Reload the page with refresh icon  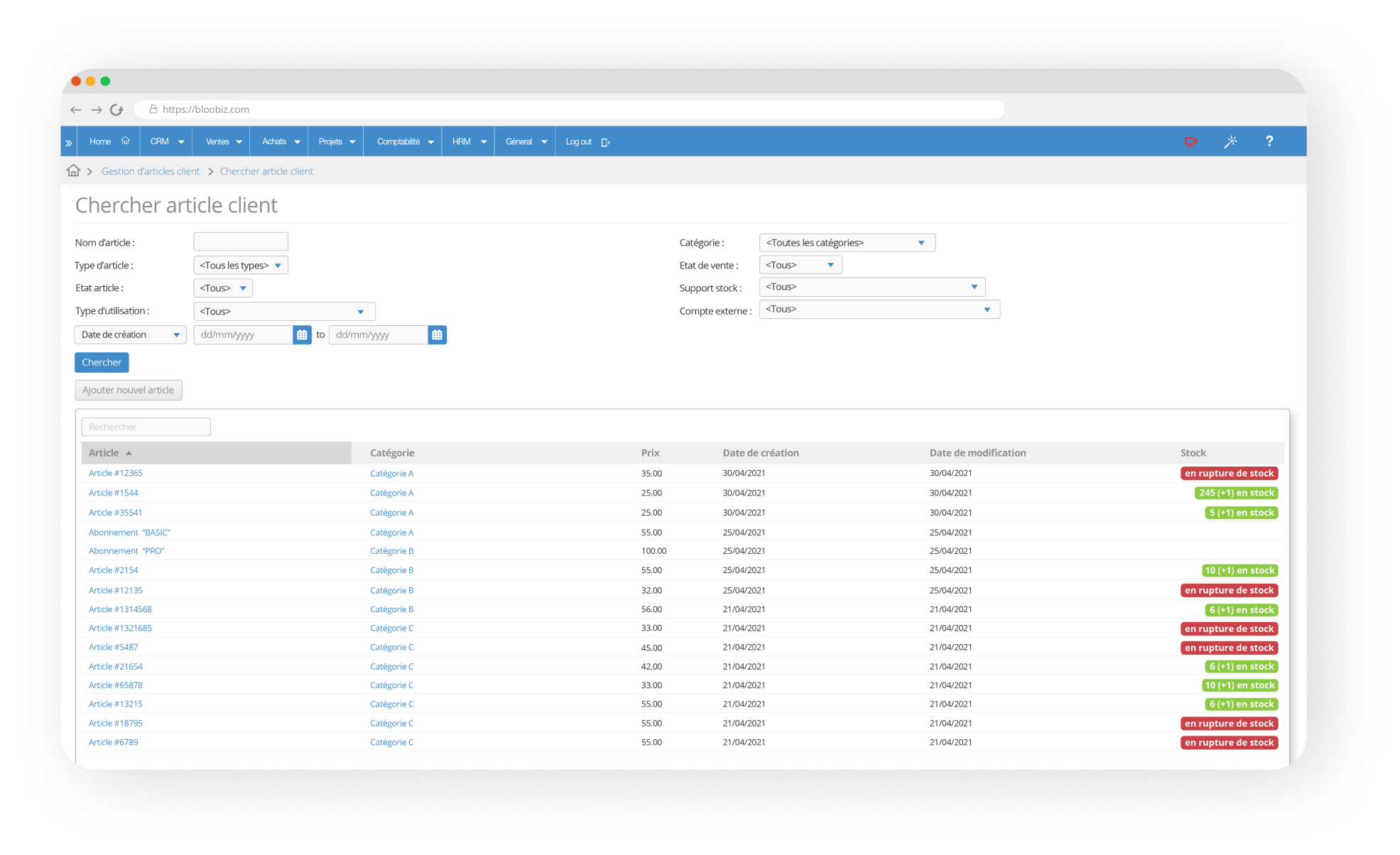tap(117, 110)
